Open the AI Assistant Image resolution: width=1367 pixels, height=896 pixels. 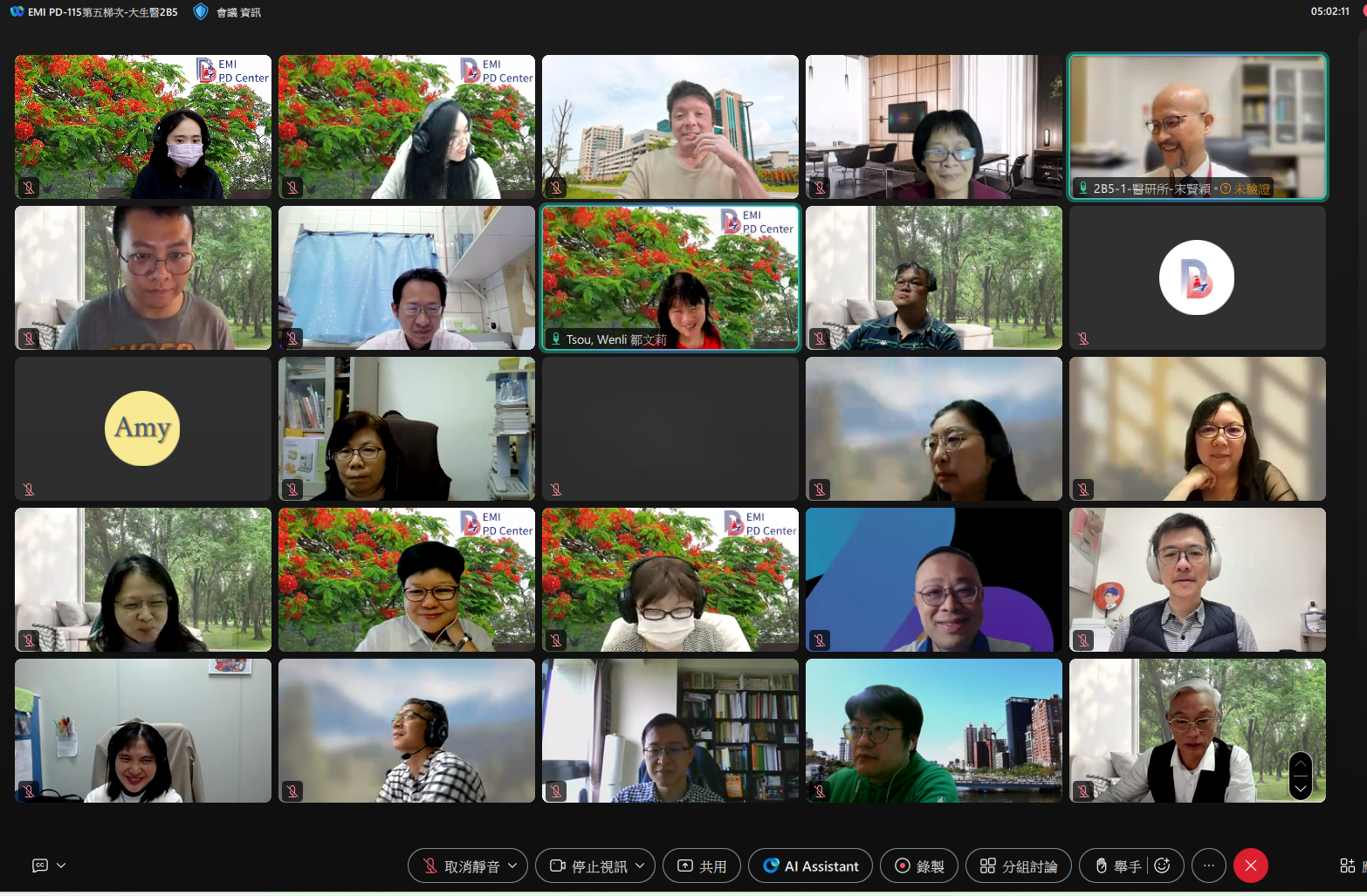tap(810, 866)
